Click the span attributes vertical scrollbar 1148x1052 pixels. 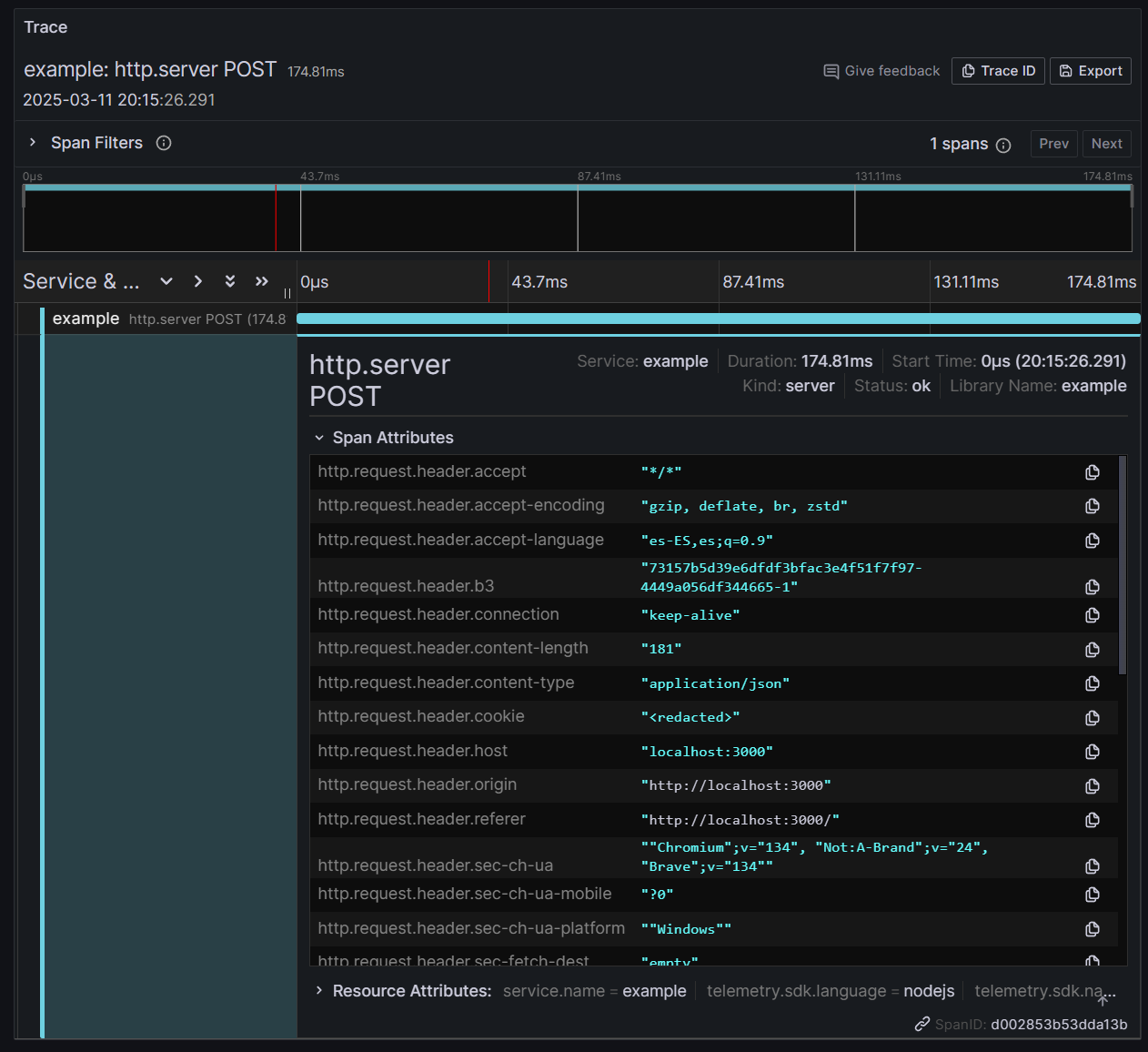point(1123,564)
